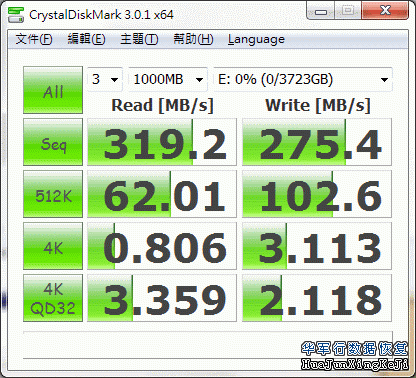The image size is (416, 378).
Task: Select the Seq write result 275.4
Action: point(317,142)
